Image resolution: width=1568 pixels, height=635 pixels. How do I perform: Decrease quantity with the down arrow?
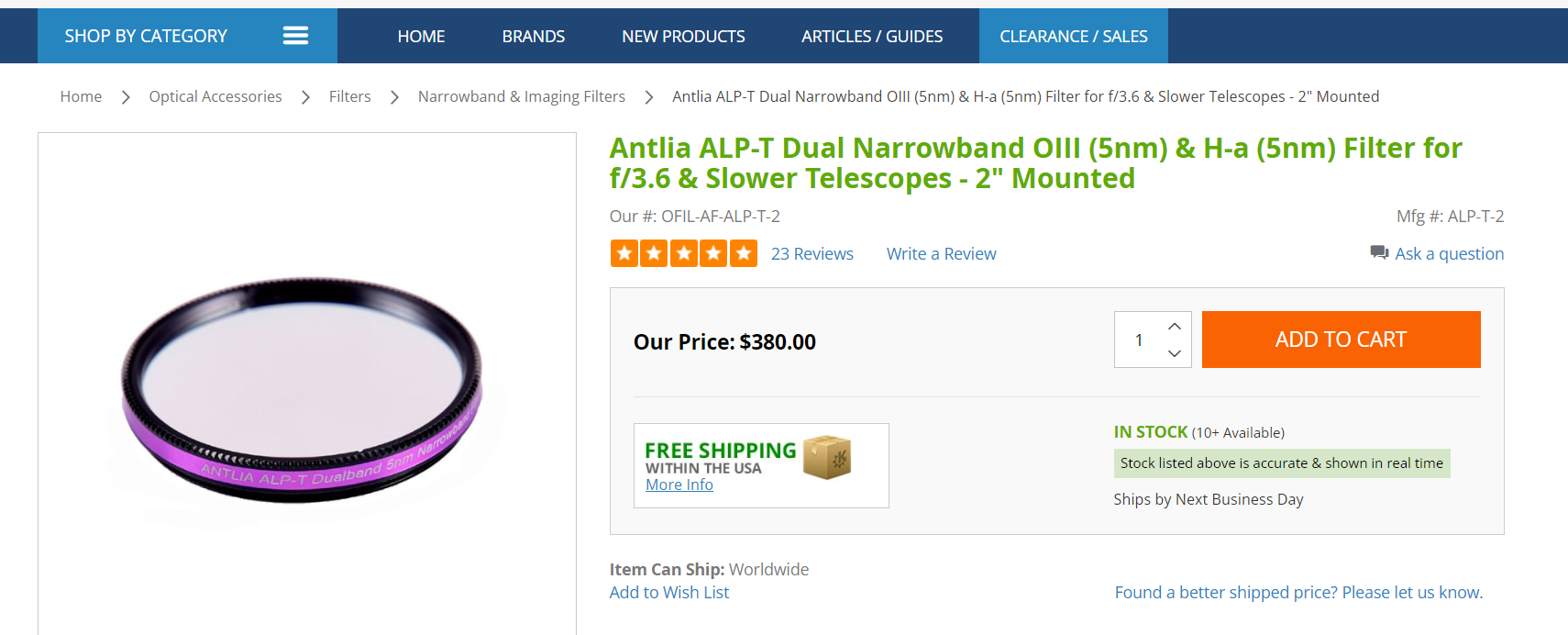[1175, 353]
